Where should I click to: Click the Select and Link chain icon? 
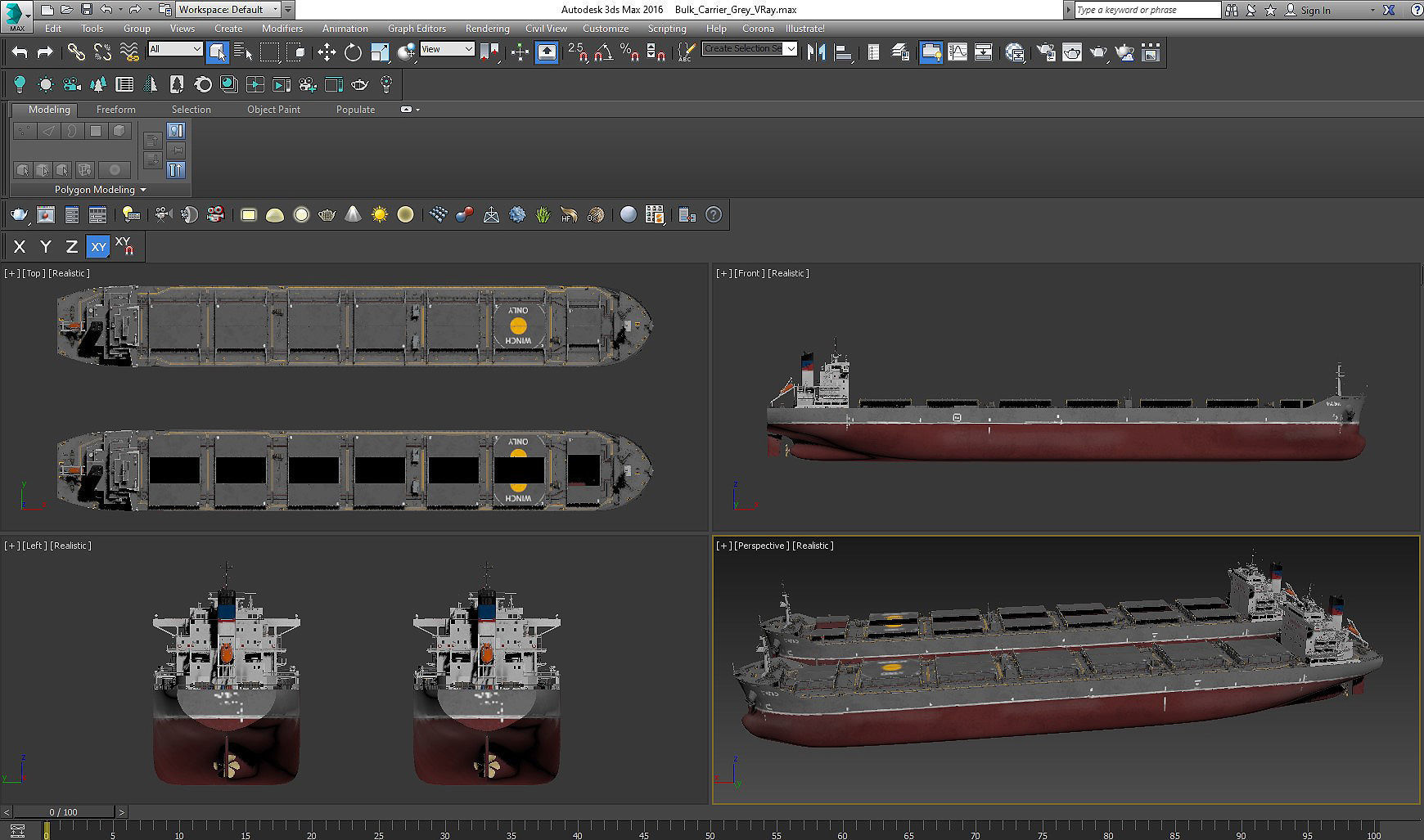pos(76,52)
